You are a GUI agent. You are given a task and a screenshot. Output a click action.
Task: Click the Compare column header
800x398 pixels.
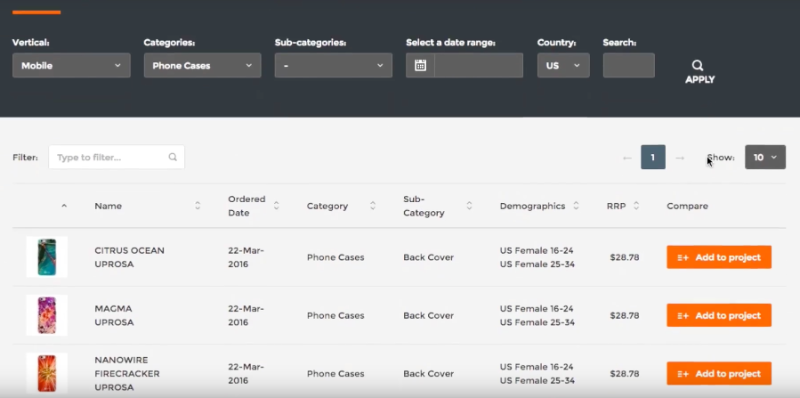pyautogui.click(x=687, y=206)
